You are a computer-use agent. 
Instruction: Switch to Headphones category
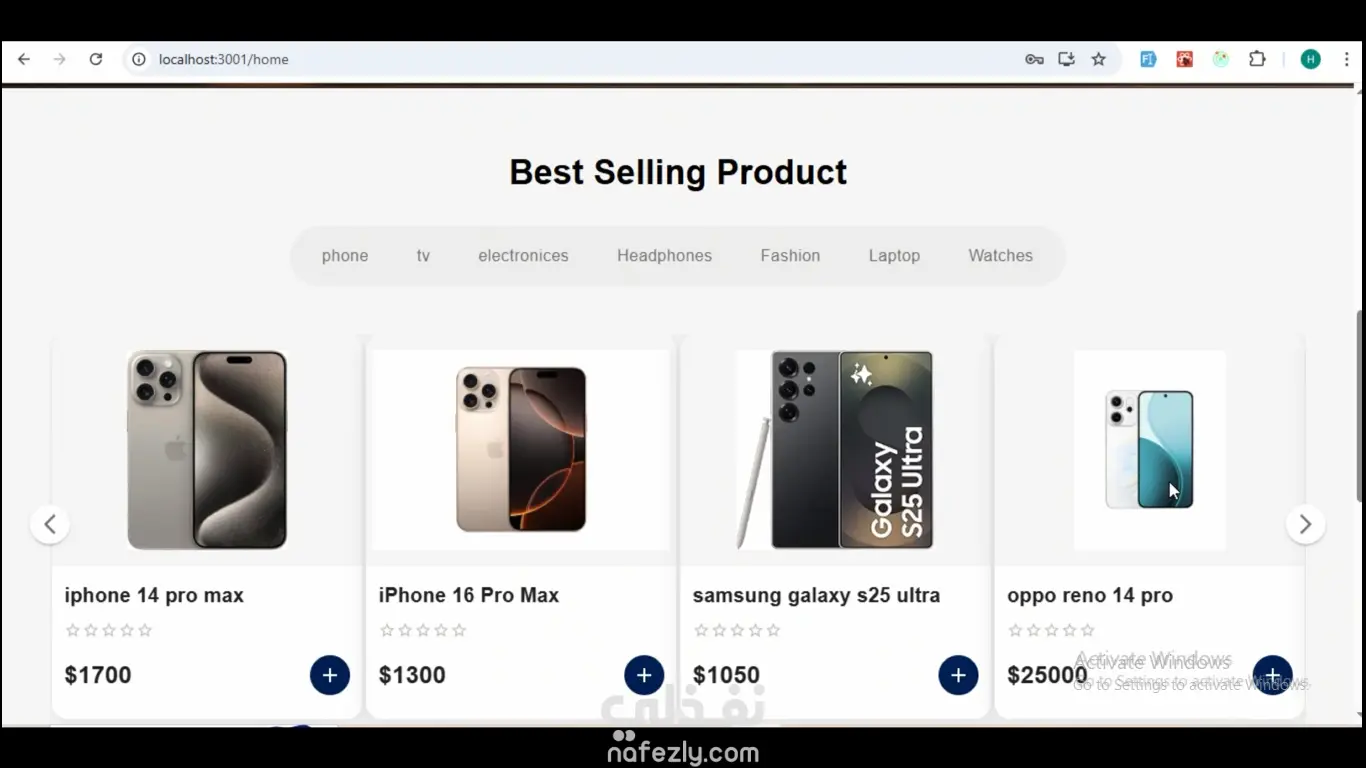[x=664, y=256]
